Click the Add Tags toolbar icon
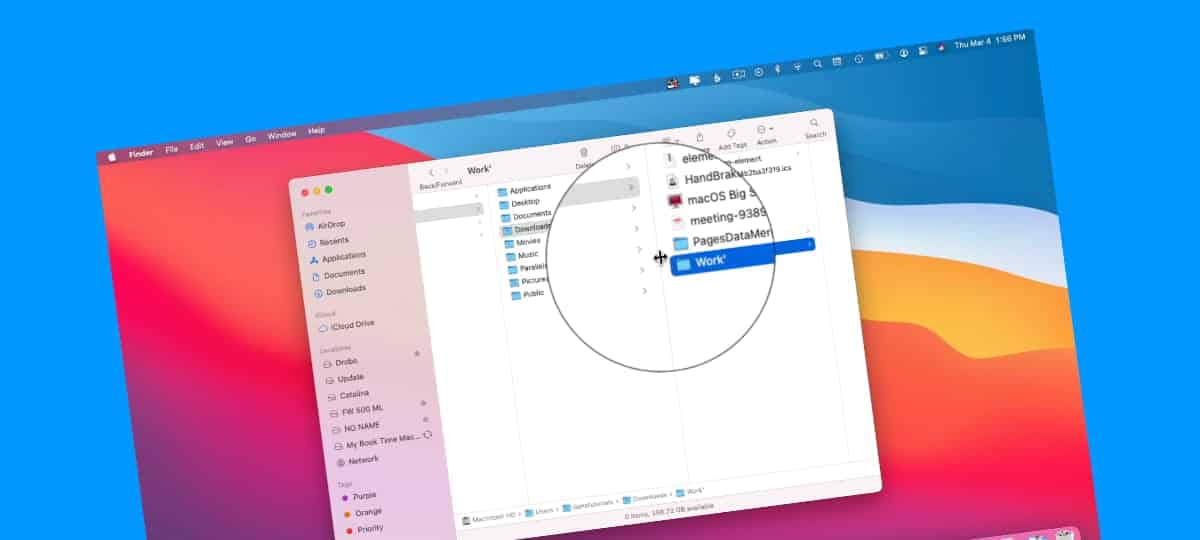1200x540 pixels. [731, 133]
